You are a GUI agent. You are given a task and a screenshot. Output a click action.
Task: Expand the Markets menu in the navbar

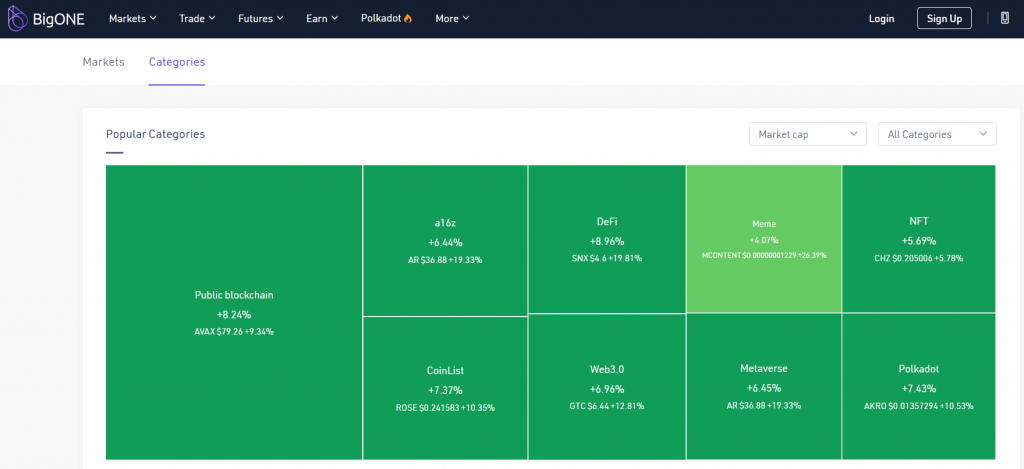tap(133, 18)
